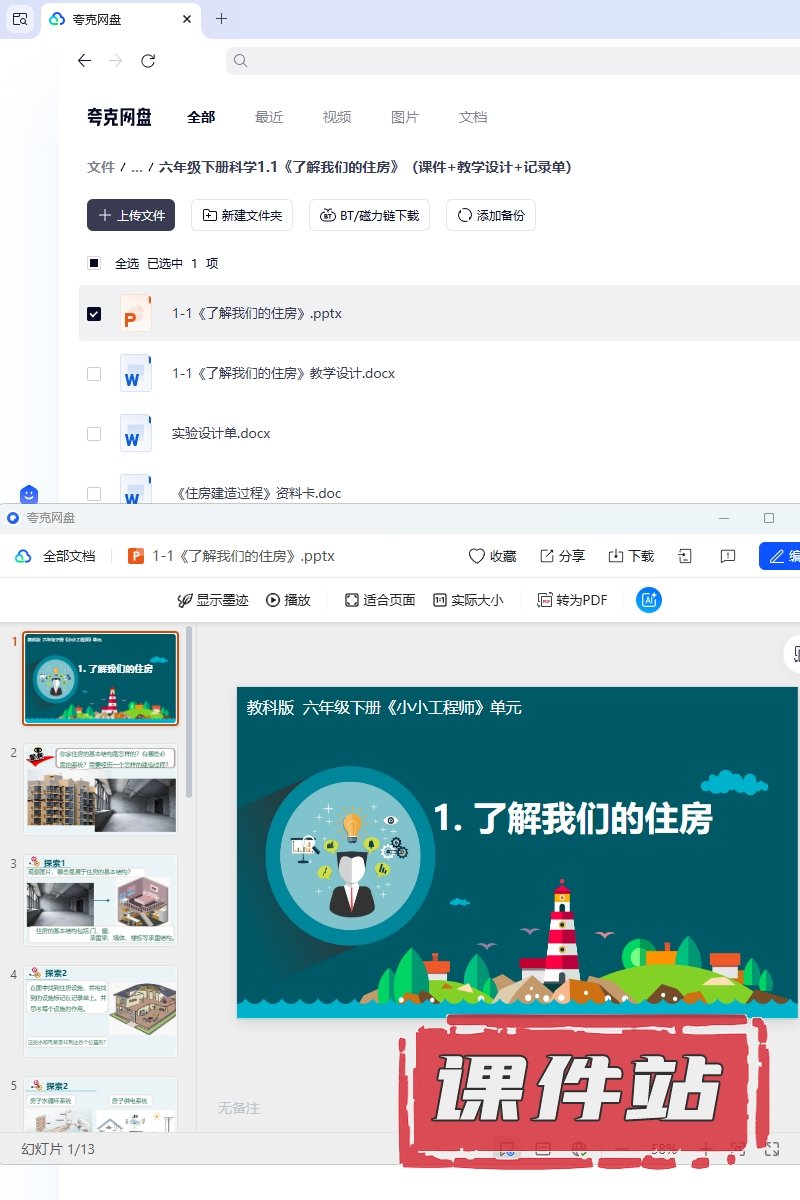Screen dimensions: 800x1200
Task: Start slideshow with 播放 button
Action: pyautogui.click(x=288, y=600)
